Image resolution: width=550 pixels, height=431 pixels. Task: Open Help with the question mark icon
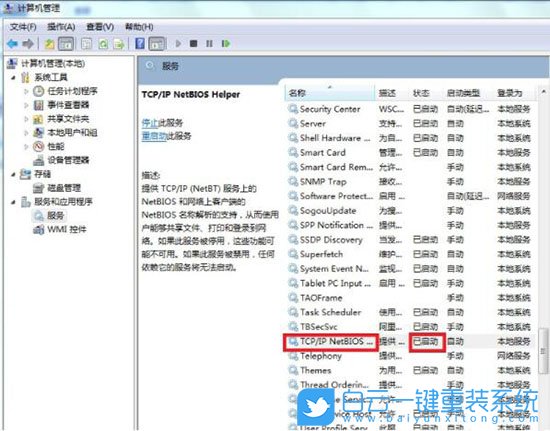tap(140, 44)
